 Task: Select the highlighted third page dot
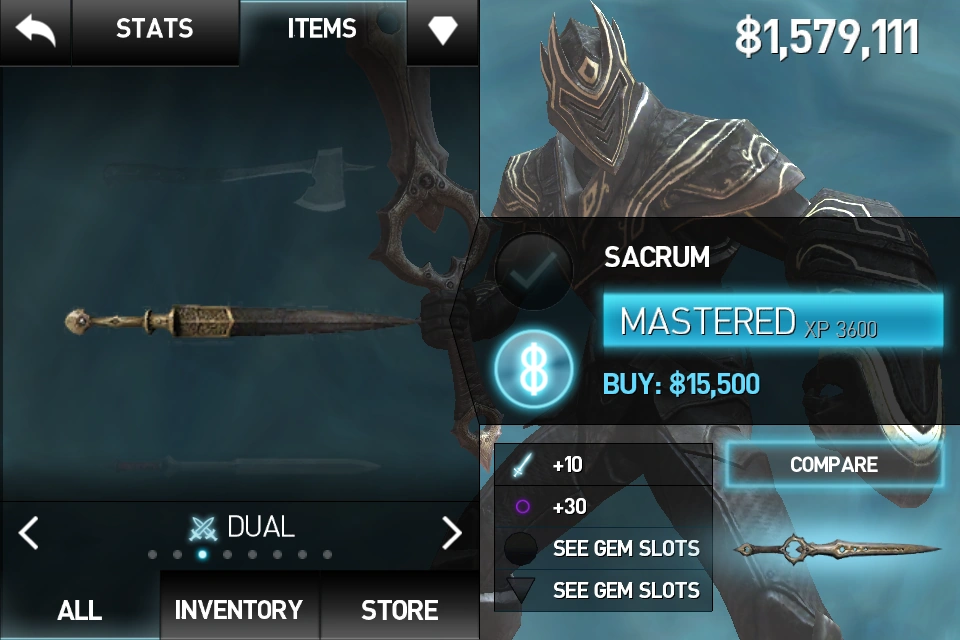tap(202, 554)
